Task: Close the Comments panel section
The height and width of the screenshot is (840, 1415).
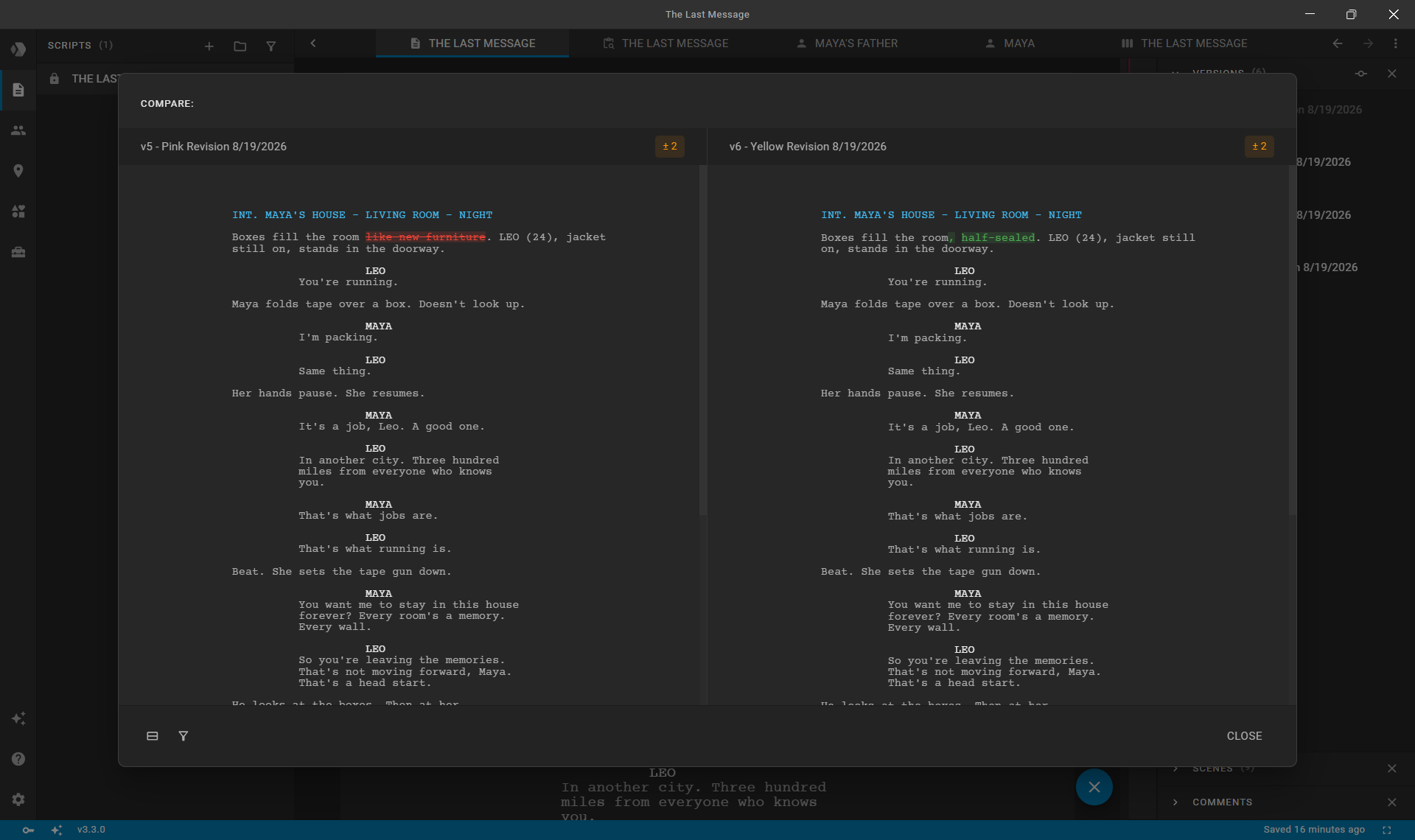Action: tap(1392, 802)
